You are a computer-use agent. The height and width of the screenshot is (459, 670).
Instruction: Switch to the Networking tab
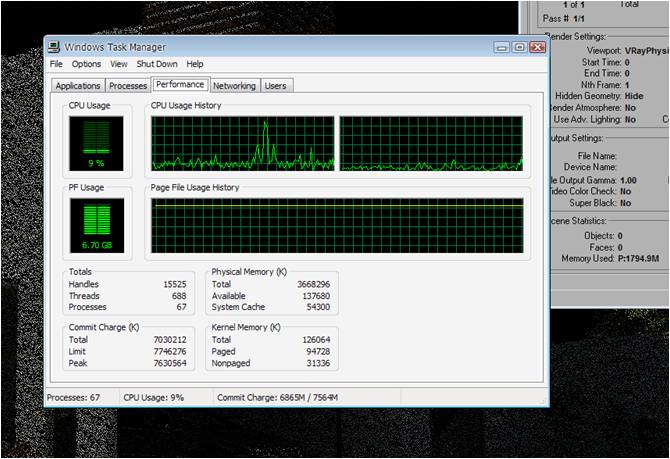coord(234,86)
